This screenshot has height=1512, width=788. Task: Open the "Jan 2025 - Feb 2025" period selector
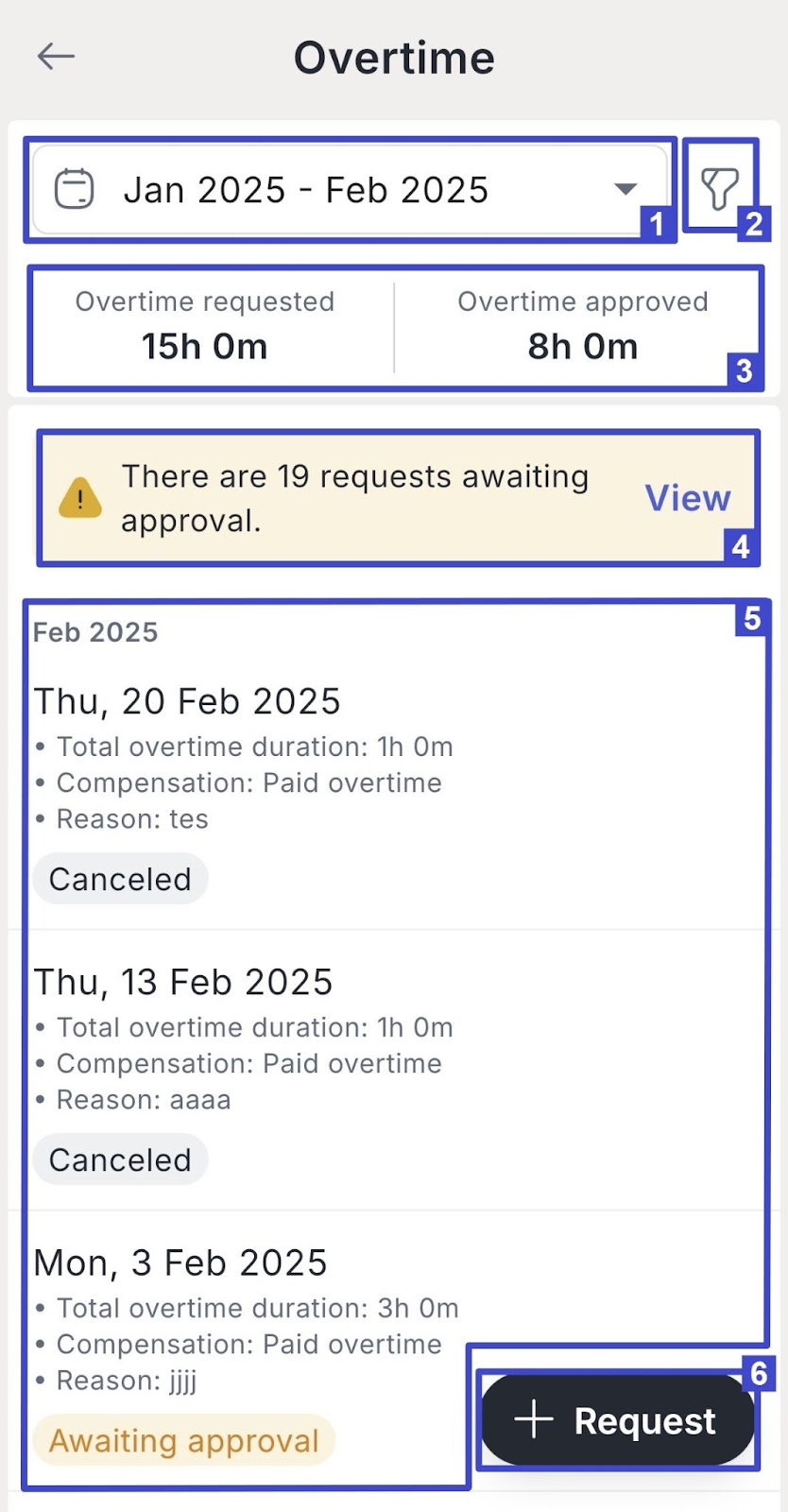coord(305,190)
